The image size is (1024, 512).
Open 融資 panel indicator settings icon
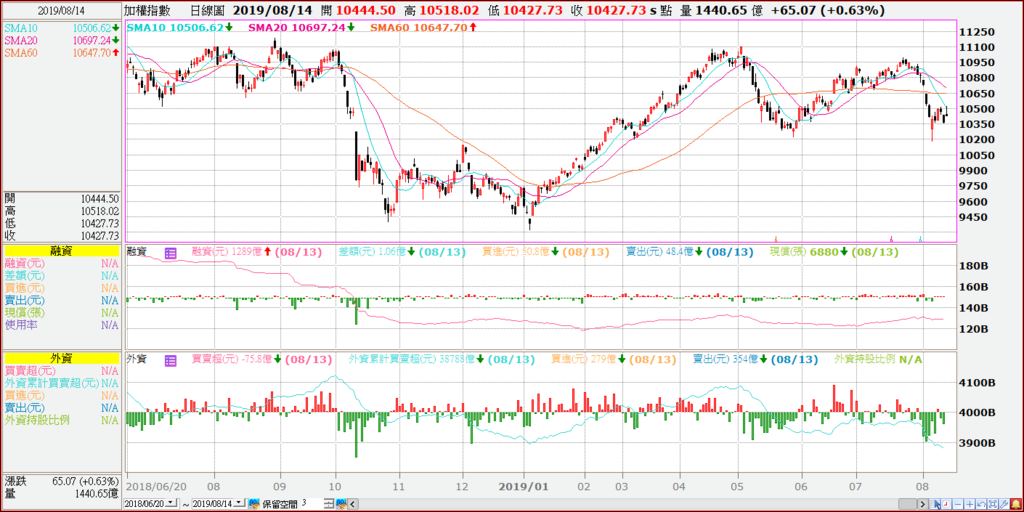pos(170,252)
